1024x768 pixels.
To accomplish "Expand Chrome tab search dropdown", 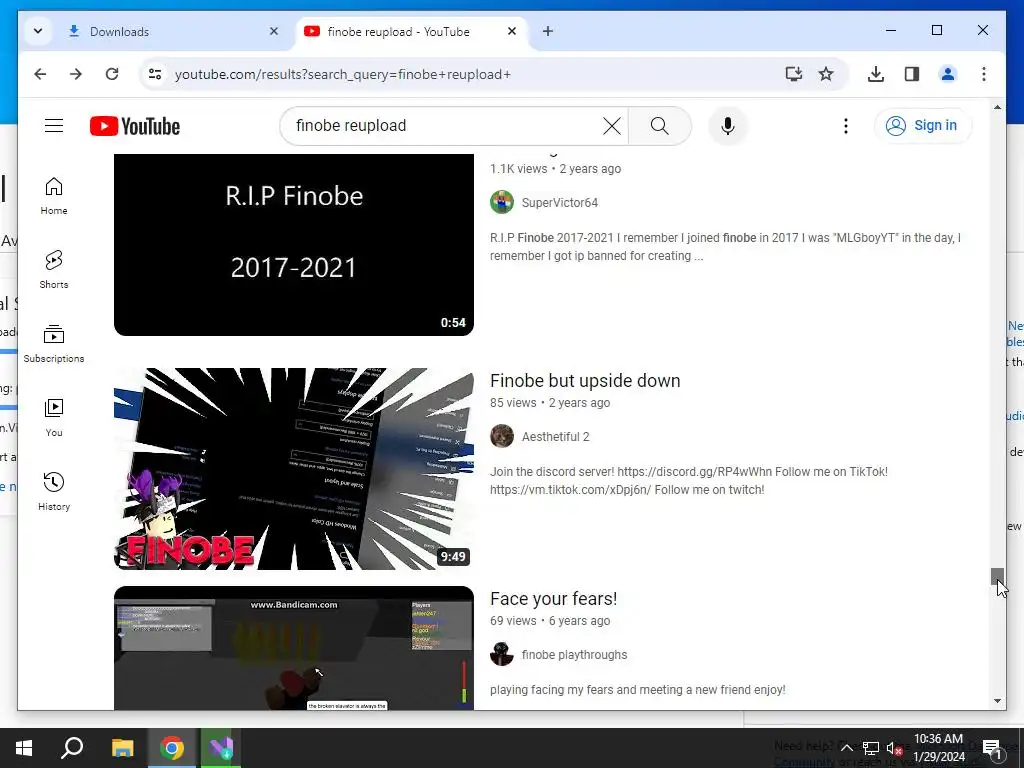I will 38,31.
